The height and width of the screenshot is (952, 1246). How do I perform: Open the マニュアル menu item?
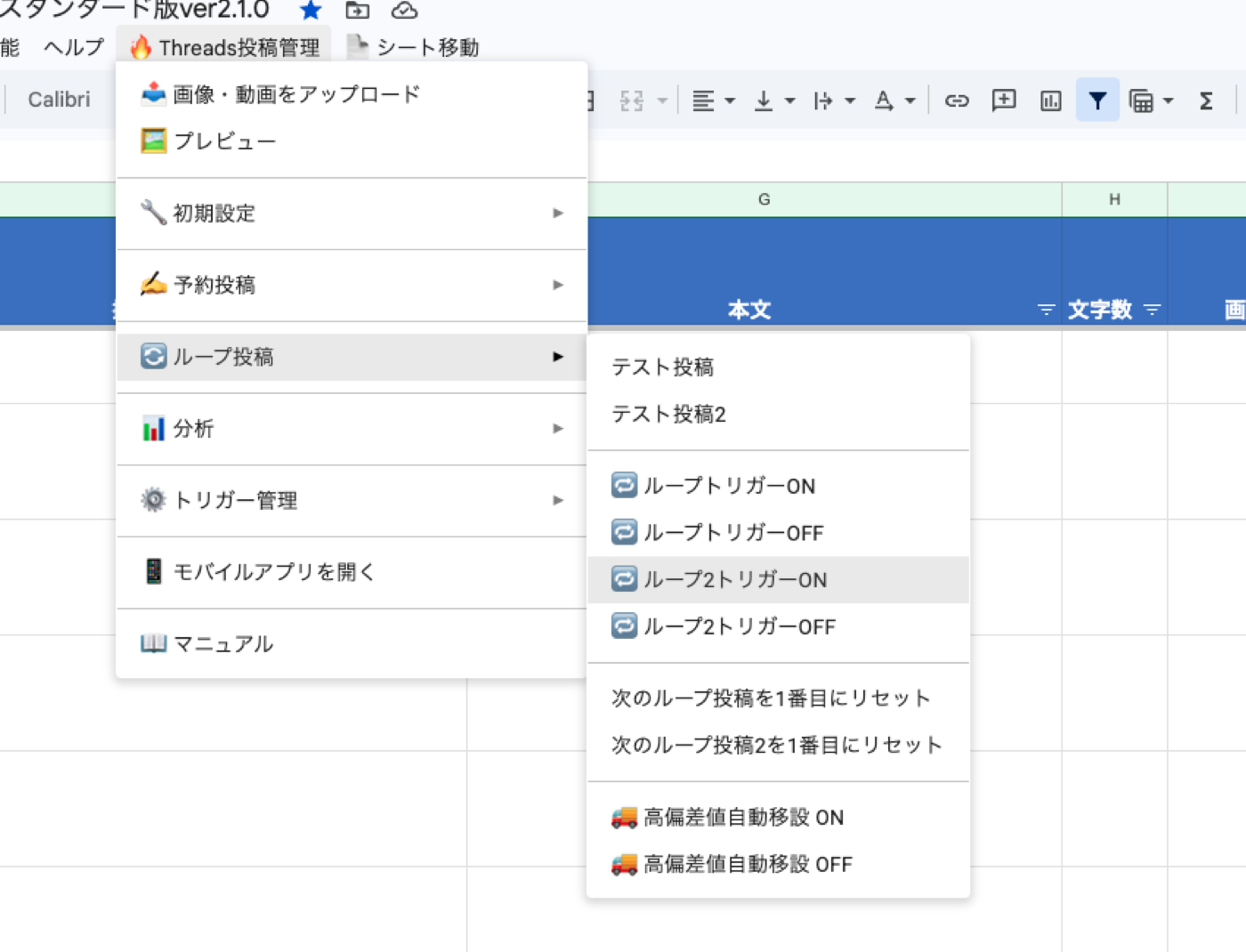tap(352, 643)
